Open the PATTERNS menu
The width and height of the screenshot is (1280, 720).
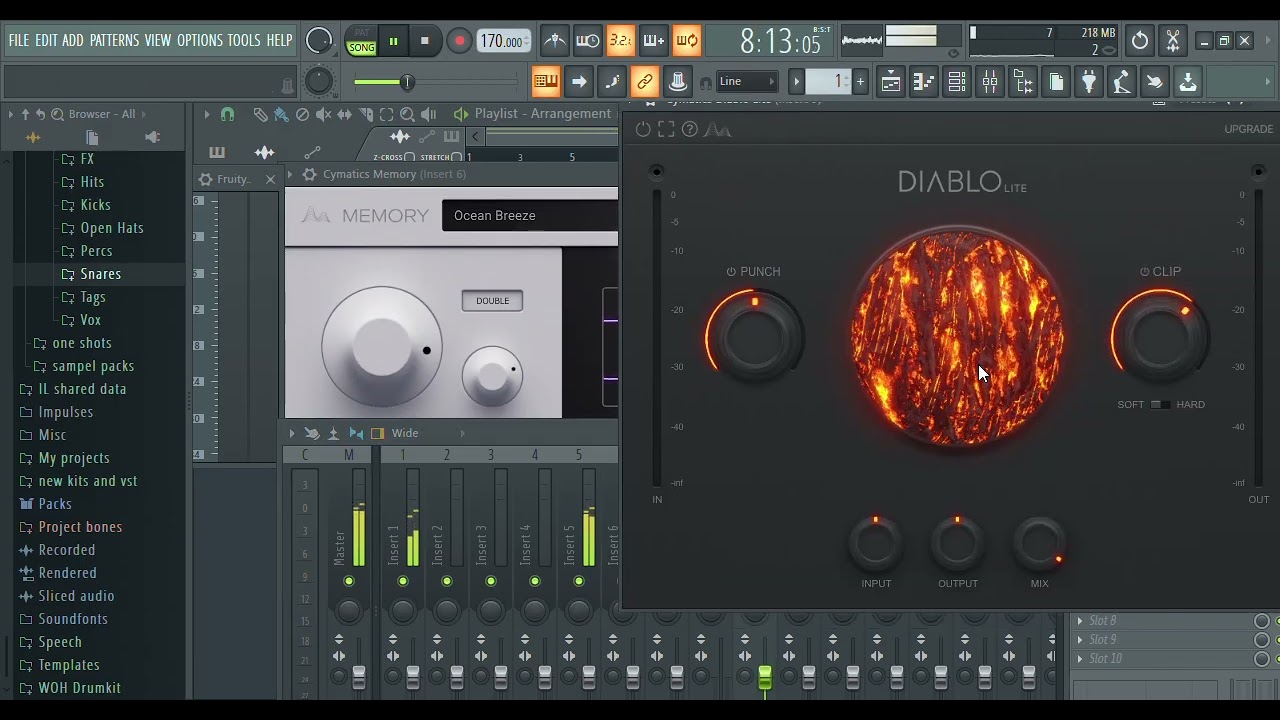coord(114,40)
